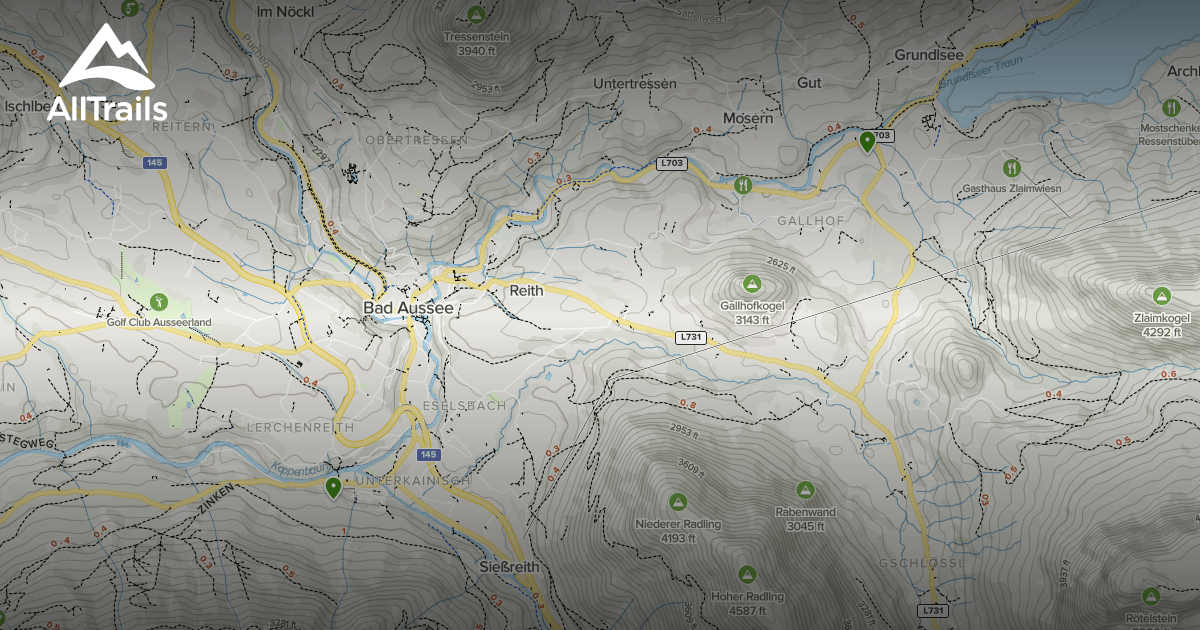Select the L731 route badge
Viewport: 1200px width, 630px height.
tap(690, 338)
